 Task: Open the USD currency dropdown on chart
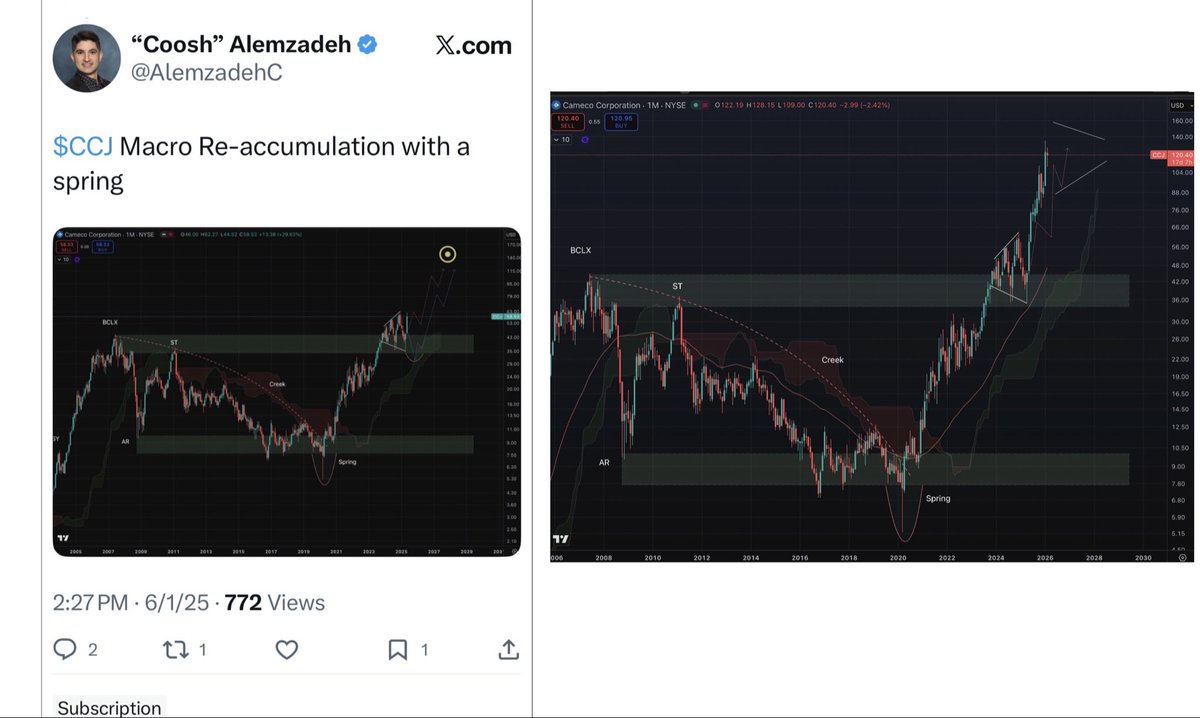(x=1181, y=105)
